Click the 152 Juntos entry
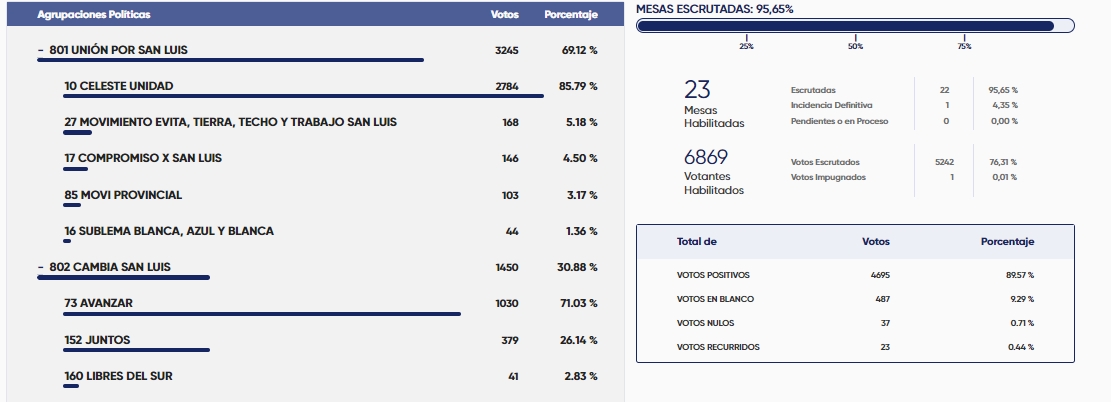The width and height of the screenshot is (1111, 402). [97, 340]
